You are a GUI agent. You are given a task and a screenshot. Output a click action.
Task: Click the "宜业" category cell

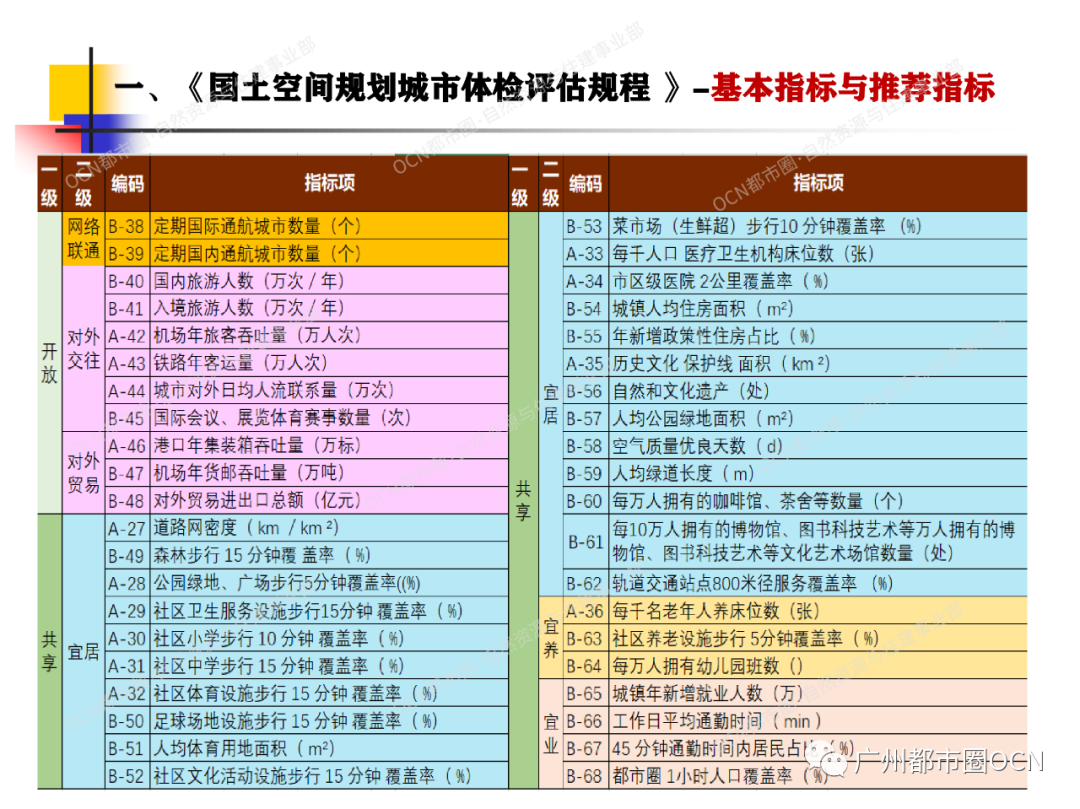coord(551,734)
